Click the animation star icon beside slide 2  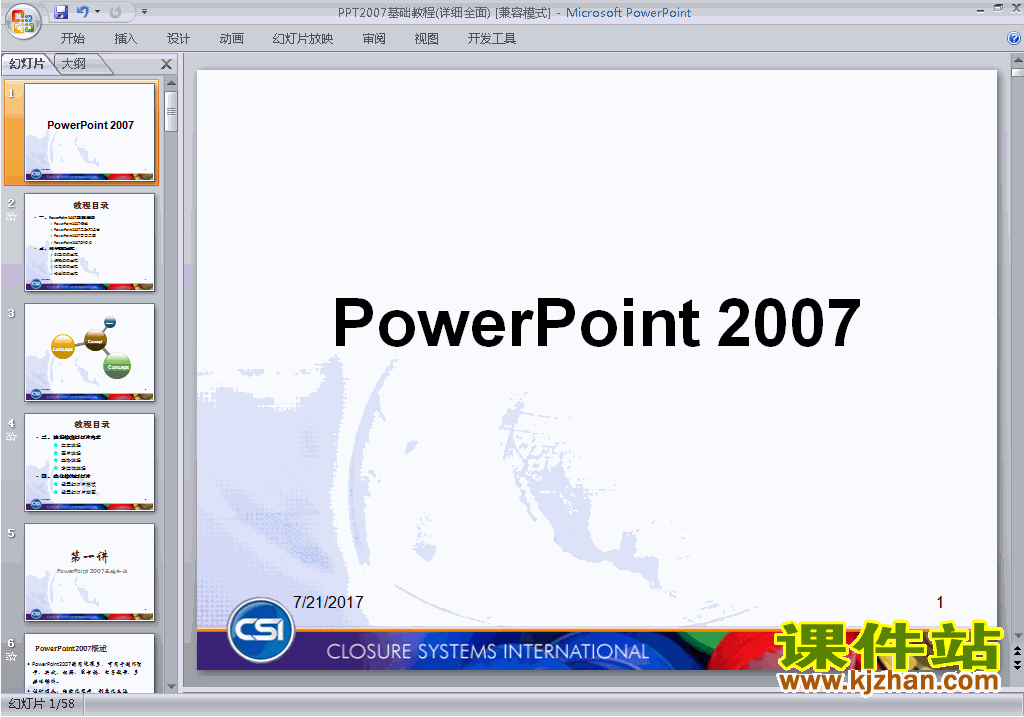(x=11, y=217)
